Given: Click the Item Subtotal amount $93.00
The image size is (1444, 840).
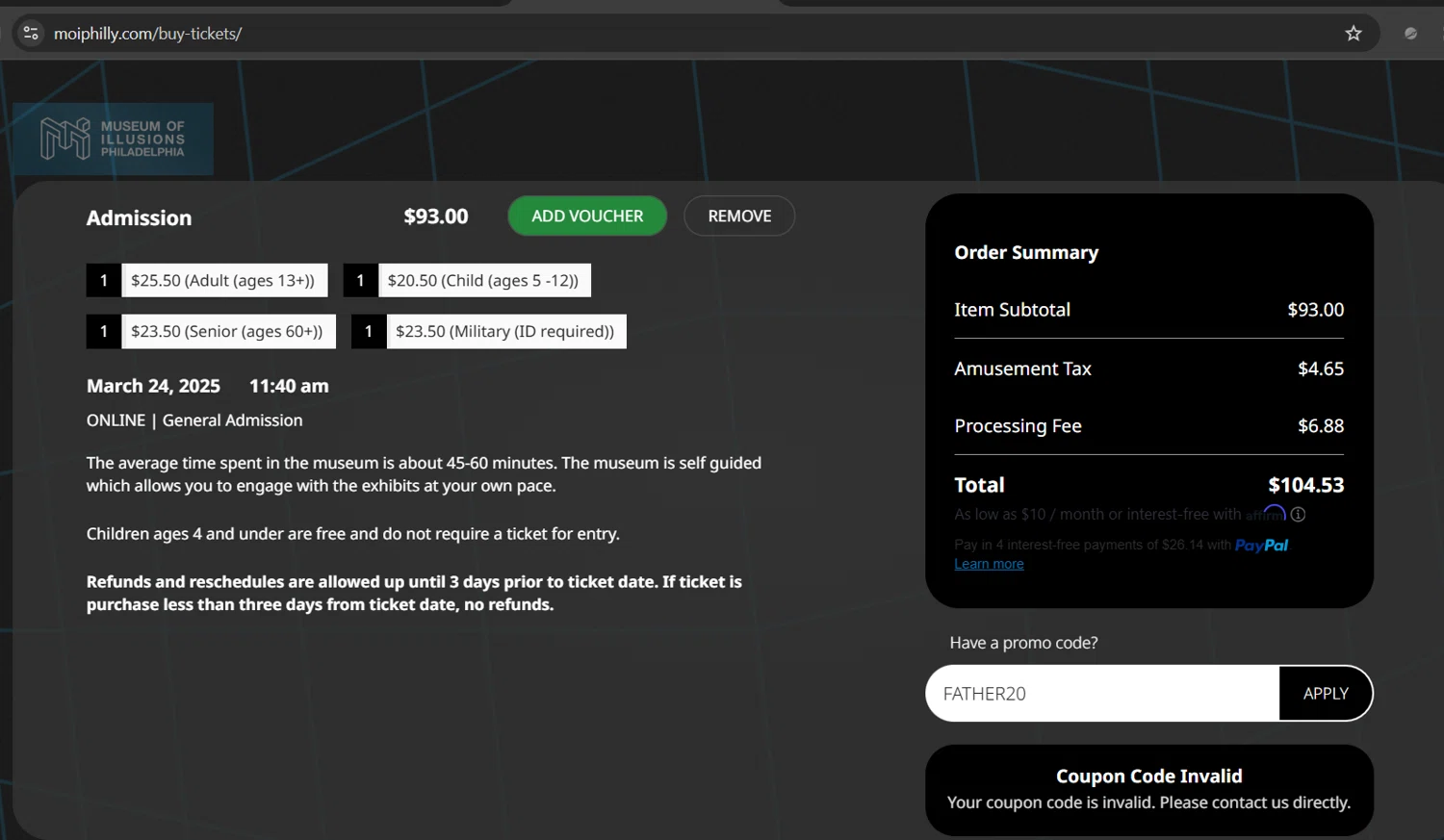Looking at the screenshot, I should [1316, 310].
